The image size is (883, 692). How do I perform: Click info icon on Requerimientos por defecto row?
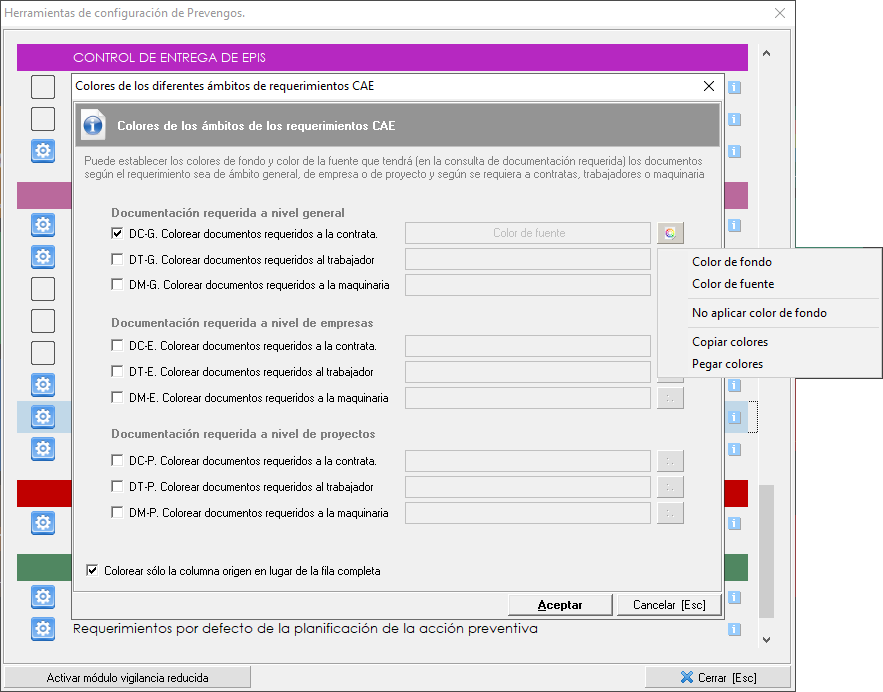pyautogui.click(x=734, y=629)
